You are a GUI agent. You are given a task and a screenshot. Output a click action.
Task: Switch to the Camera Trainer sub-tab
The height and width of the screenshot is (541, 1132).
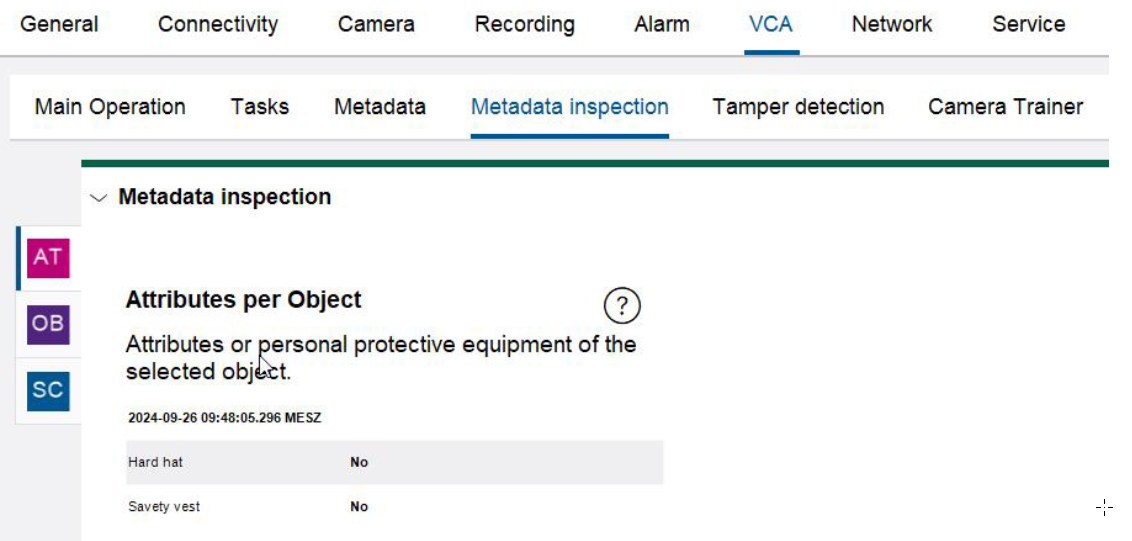[1005, 107]
